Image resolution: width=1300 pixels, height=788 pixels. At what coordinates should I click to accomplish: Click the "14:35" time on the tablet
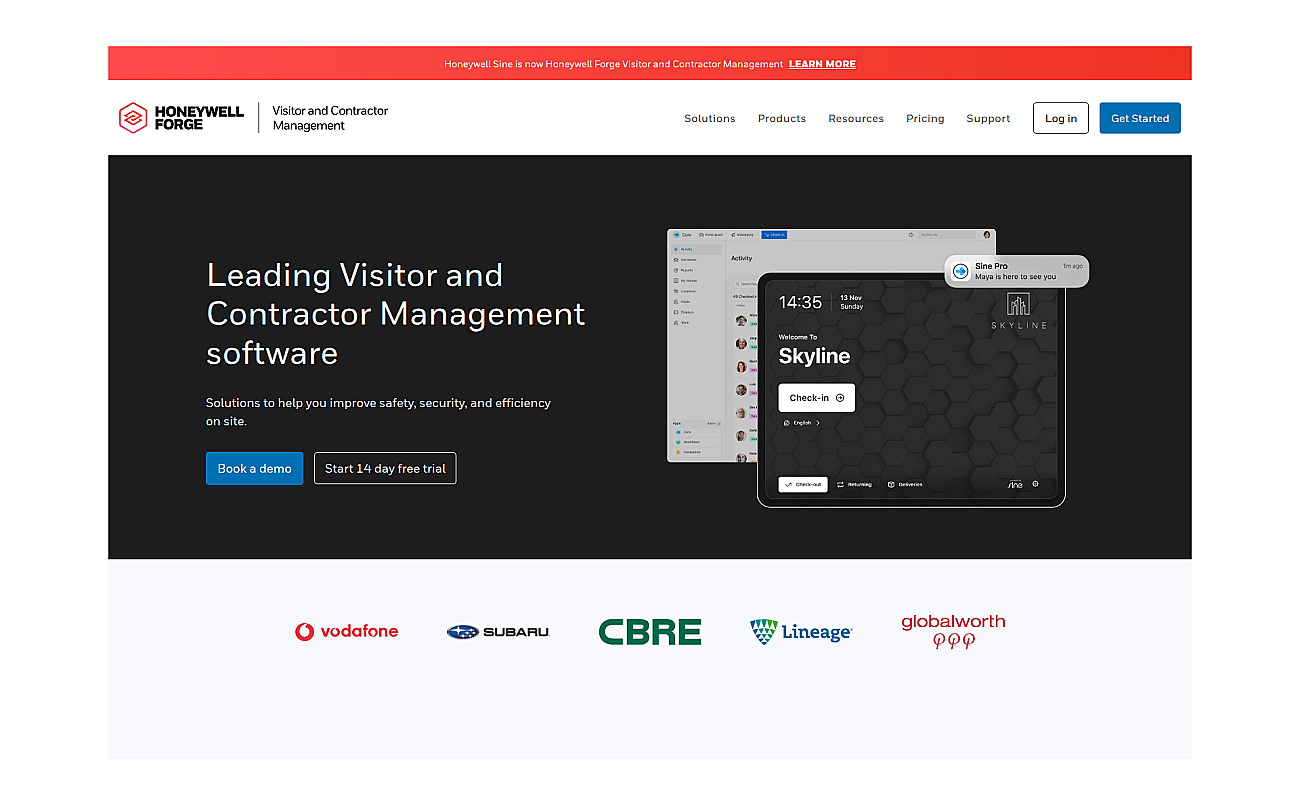(800, 302)
